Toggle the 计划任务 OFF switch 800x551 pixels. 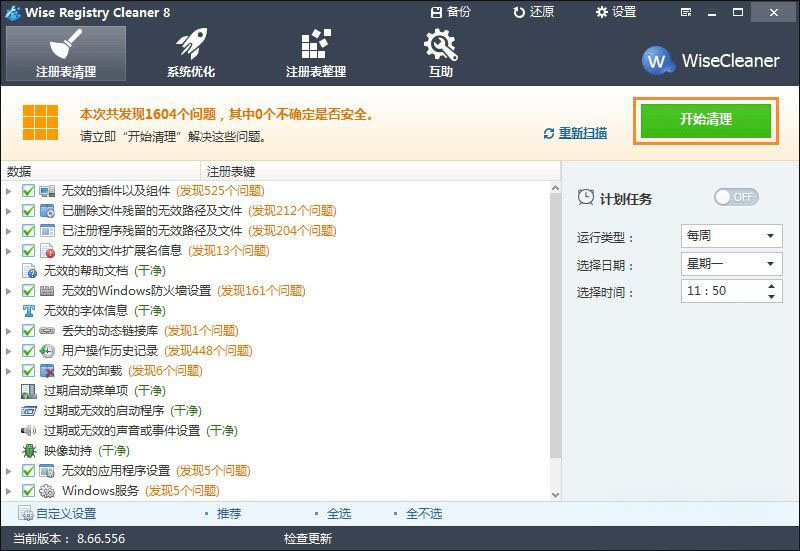click(x=736, y=197)
